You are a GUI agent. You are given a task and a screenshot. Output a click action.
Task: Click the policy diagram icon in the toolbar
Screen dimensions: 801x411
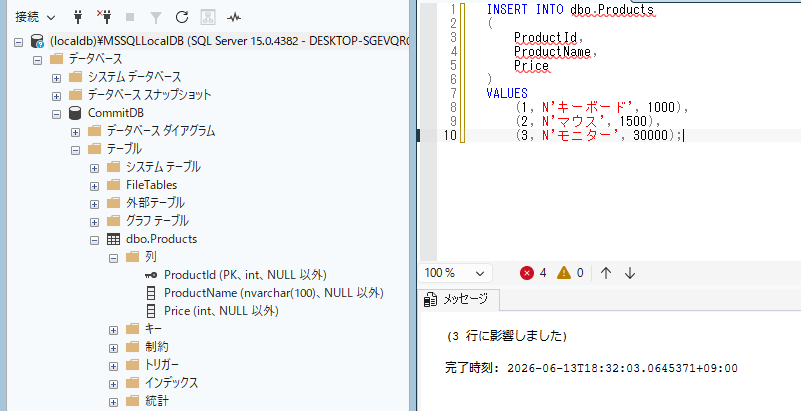[x=208, y=17]
